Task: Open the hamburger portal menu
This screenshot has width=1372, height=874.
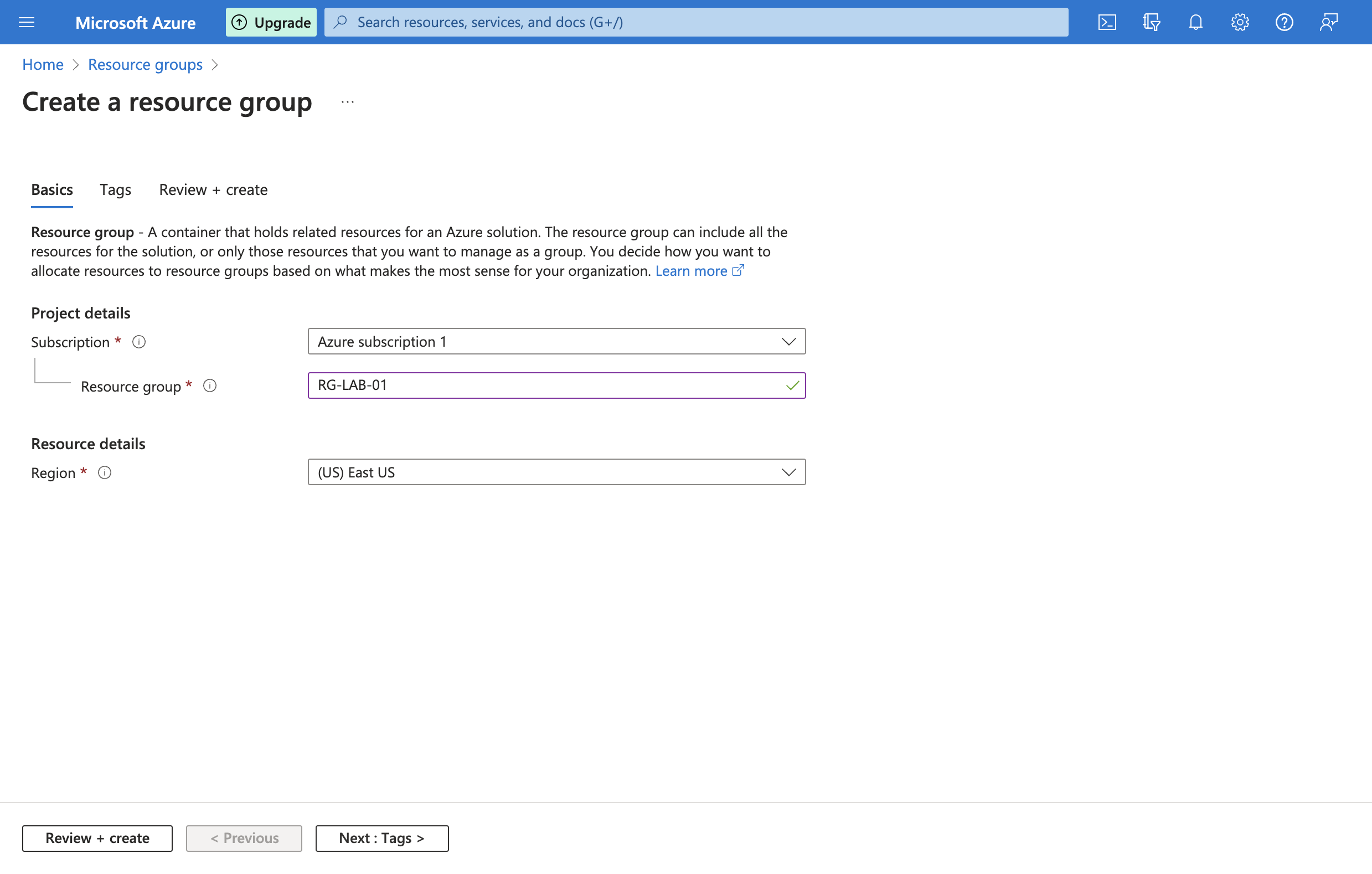Action: (x=27, y=22)
